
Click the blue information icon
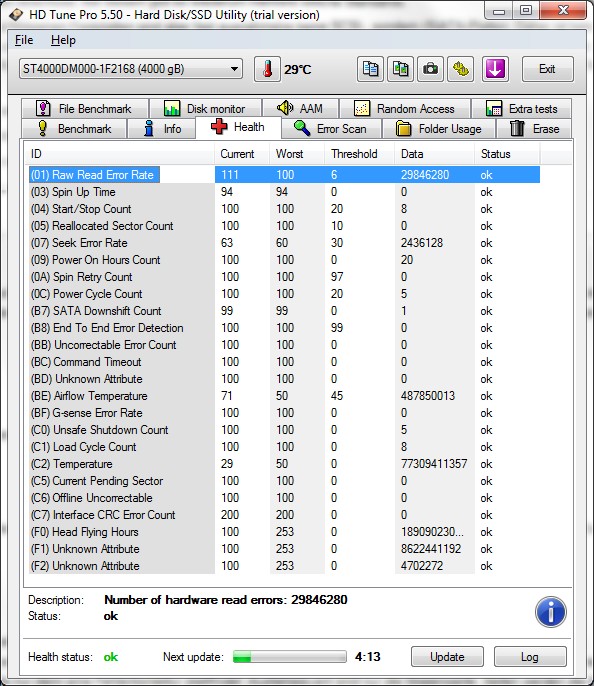(x=550, y=612)
